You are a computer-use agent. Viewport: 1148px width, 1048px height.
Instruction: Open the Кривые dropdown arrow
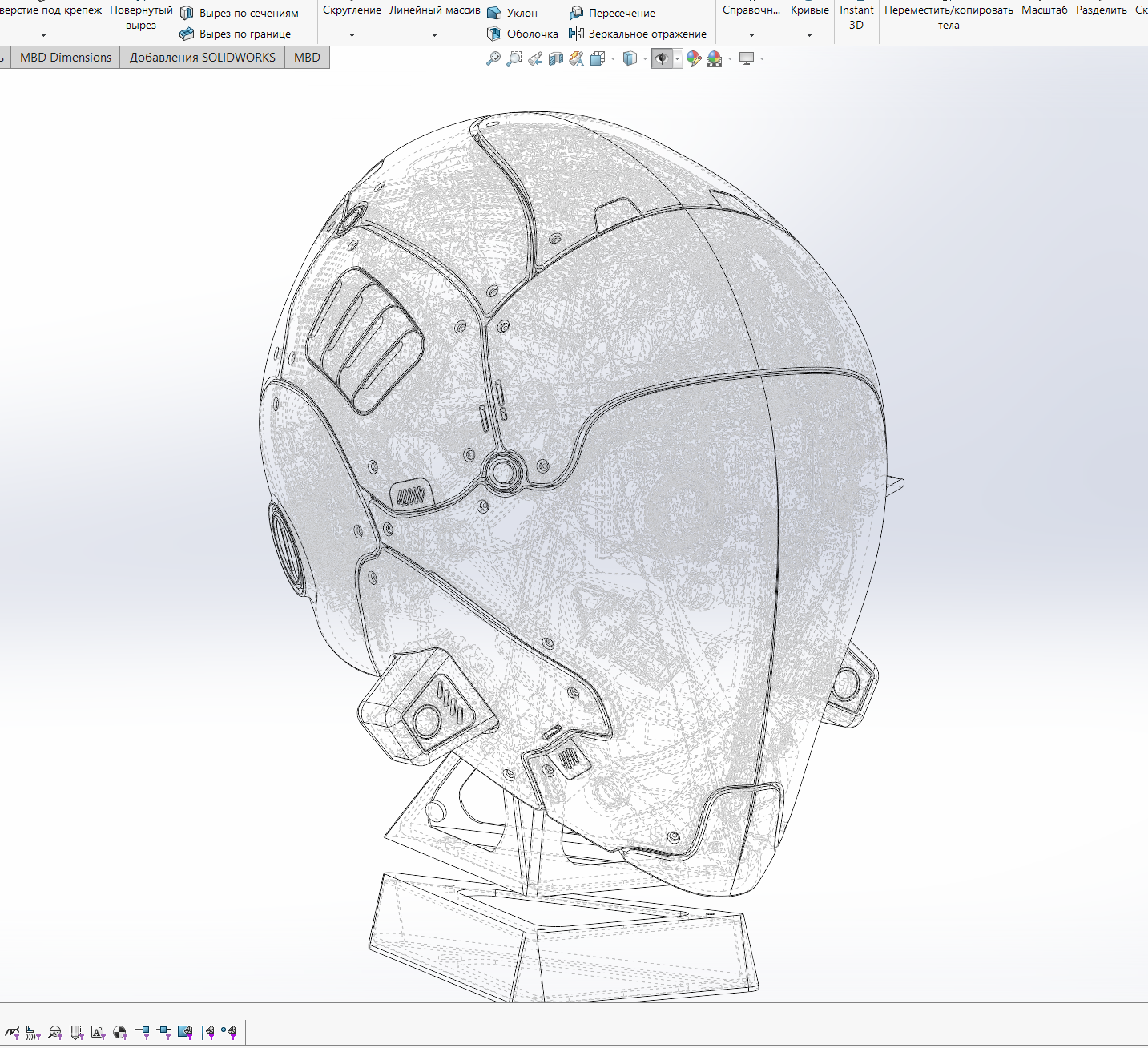pos(809,35)
